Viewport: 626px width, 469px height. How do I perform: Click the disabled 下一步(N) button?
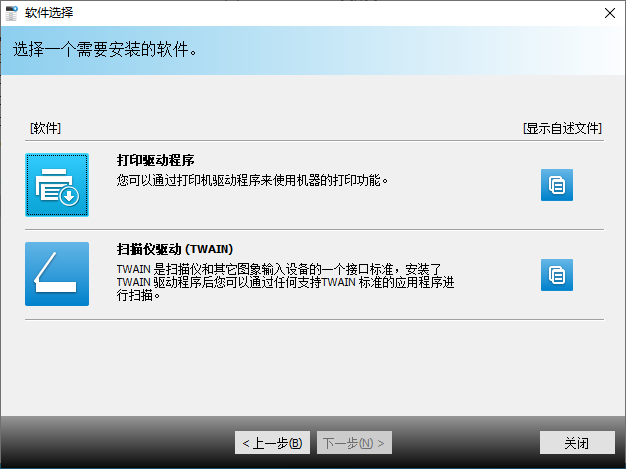[x=354, y=443]
